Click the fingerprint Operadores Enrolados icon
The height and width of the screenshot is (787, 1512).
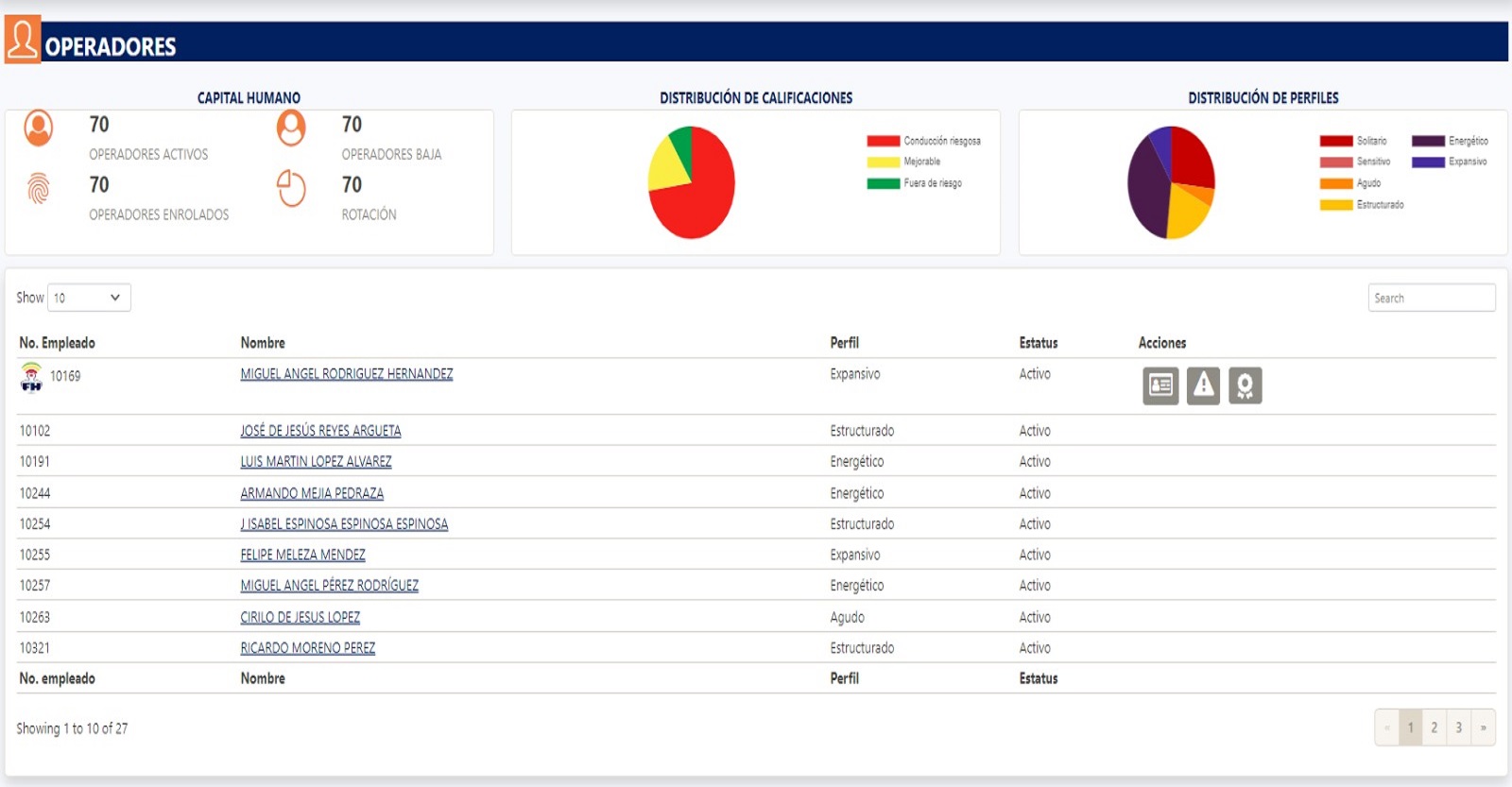pyautogui.click(x=39, y=188)
